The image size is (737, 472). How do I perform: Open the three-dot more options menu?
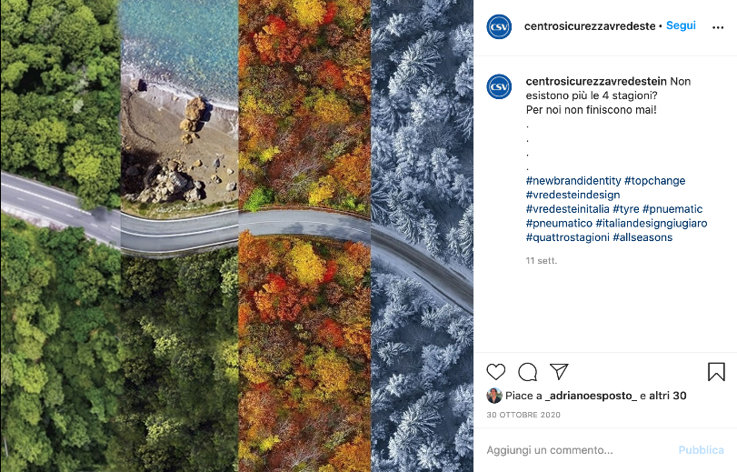pos(718,27)
